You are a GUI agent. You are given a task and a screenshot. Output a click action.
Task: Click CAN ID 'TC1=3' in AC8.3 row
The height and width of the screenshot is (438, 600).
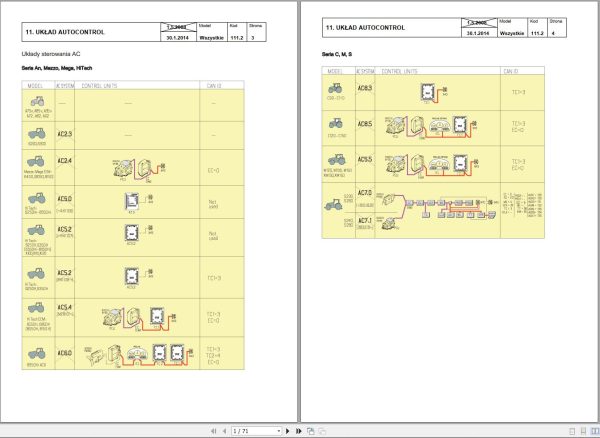coord(518,92)
